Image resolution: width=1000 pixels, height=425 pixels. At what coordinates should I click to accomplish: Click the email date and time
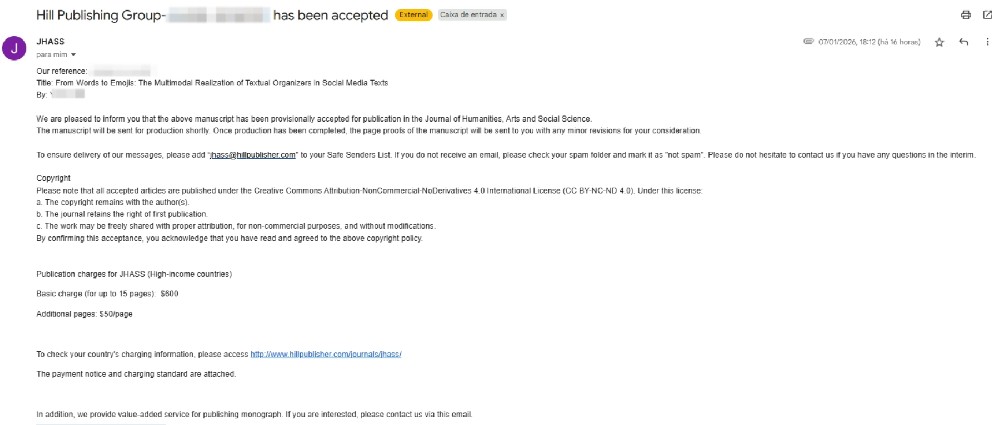868,42
